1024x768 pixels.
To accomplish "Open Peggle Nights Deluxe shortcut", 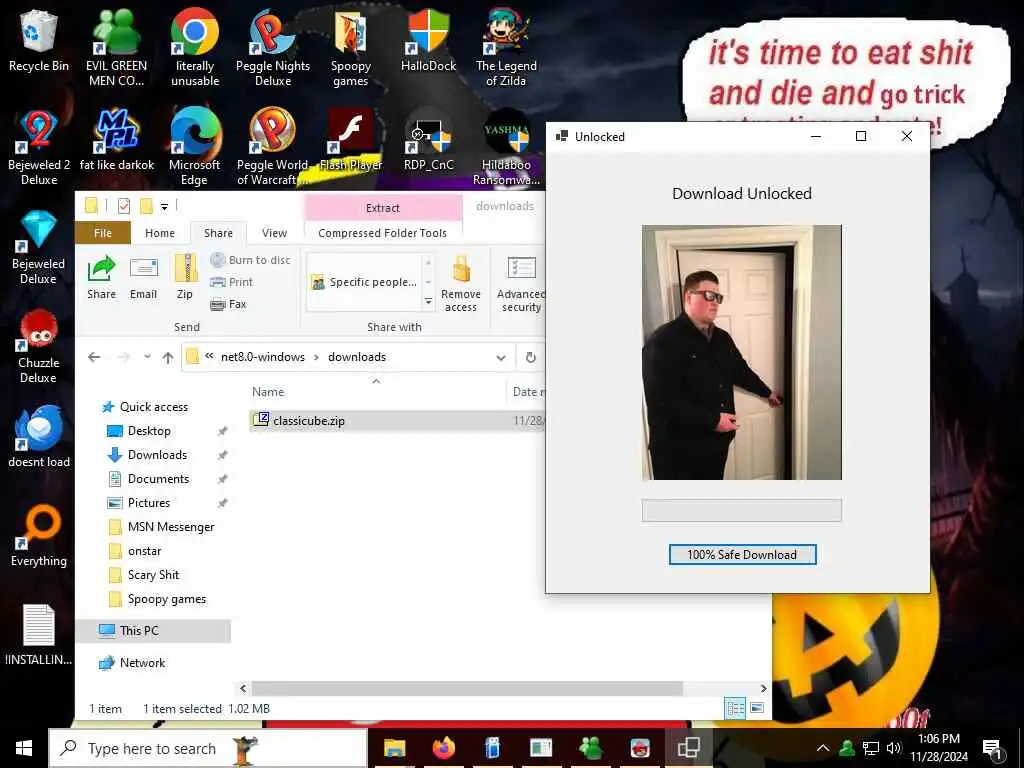I will [x=273, y=47].
